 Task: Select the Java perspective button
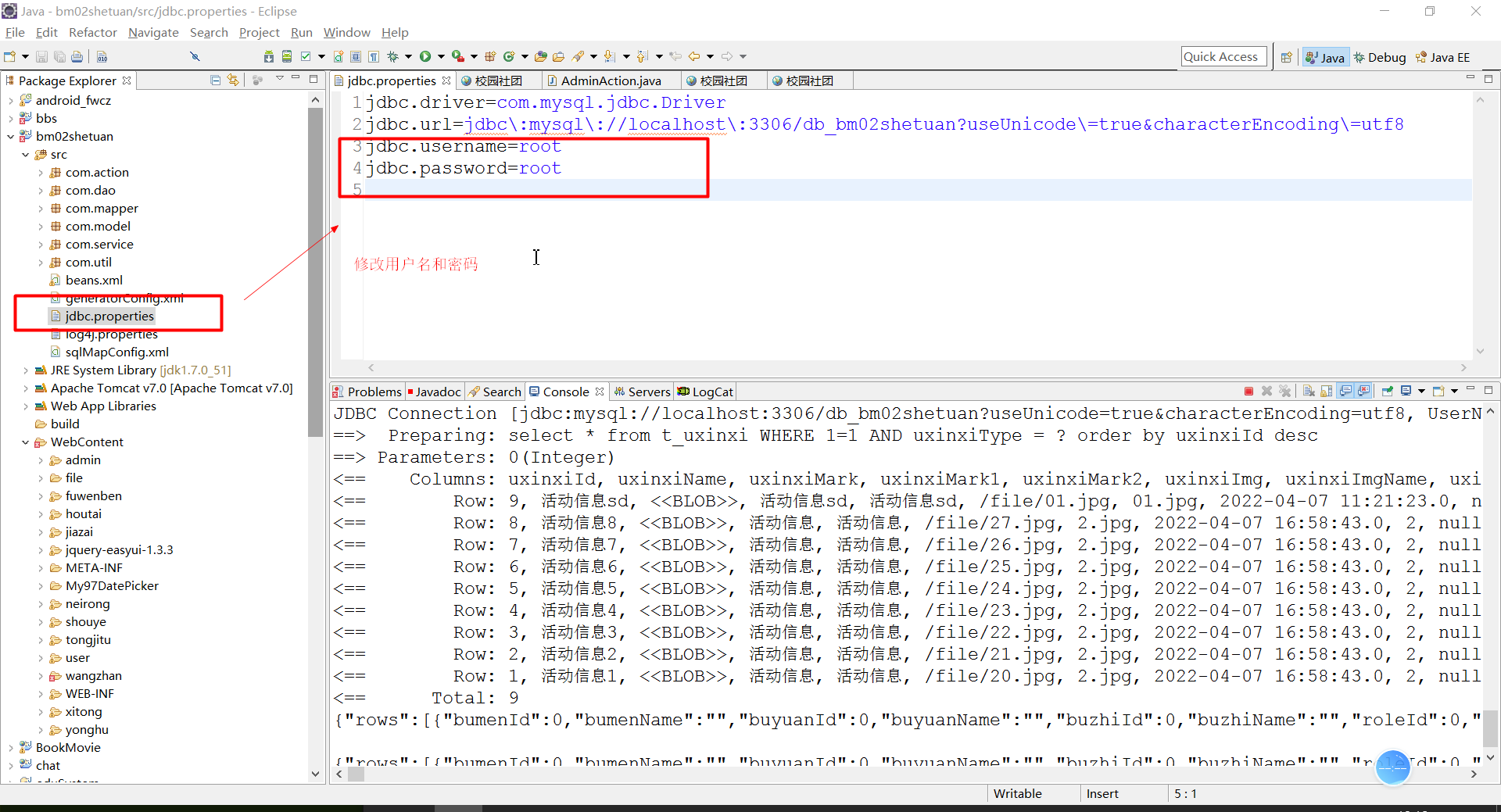1325,57
